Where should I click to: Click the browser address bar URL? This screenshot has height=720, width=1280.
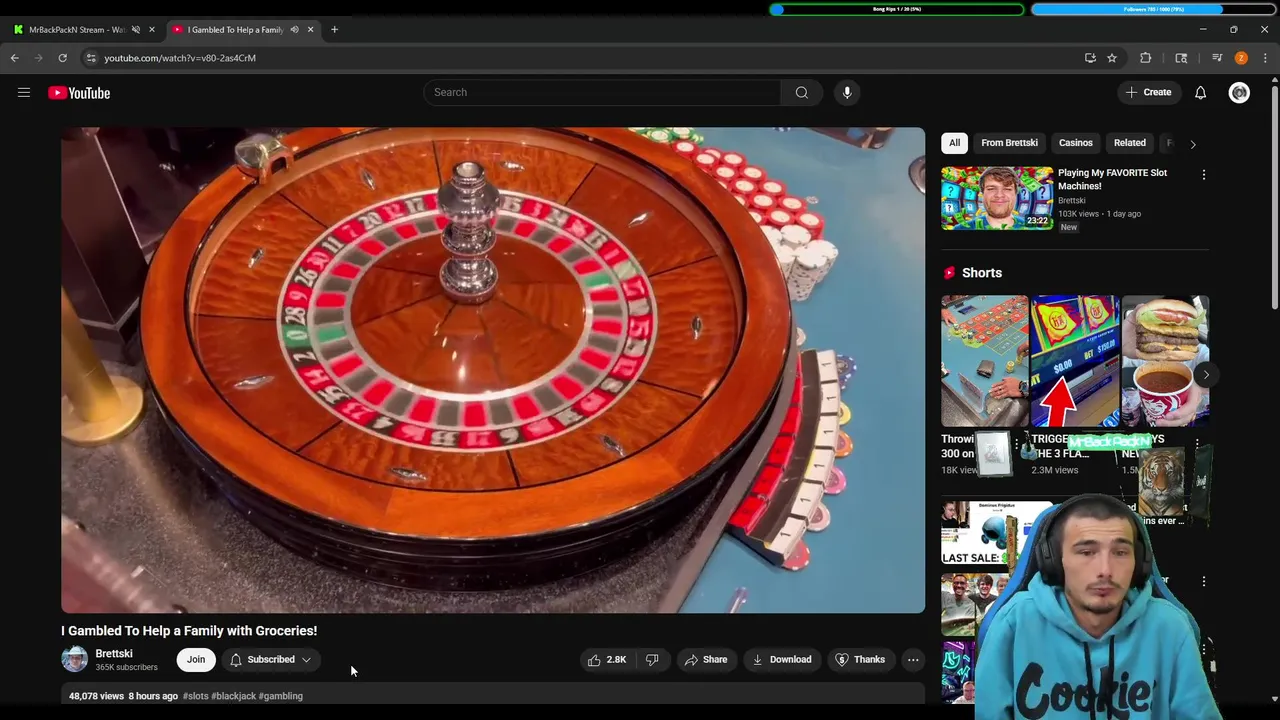pyautogui.click(x=180, y=58)
